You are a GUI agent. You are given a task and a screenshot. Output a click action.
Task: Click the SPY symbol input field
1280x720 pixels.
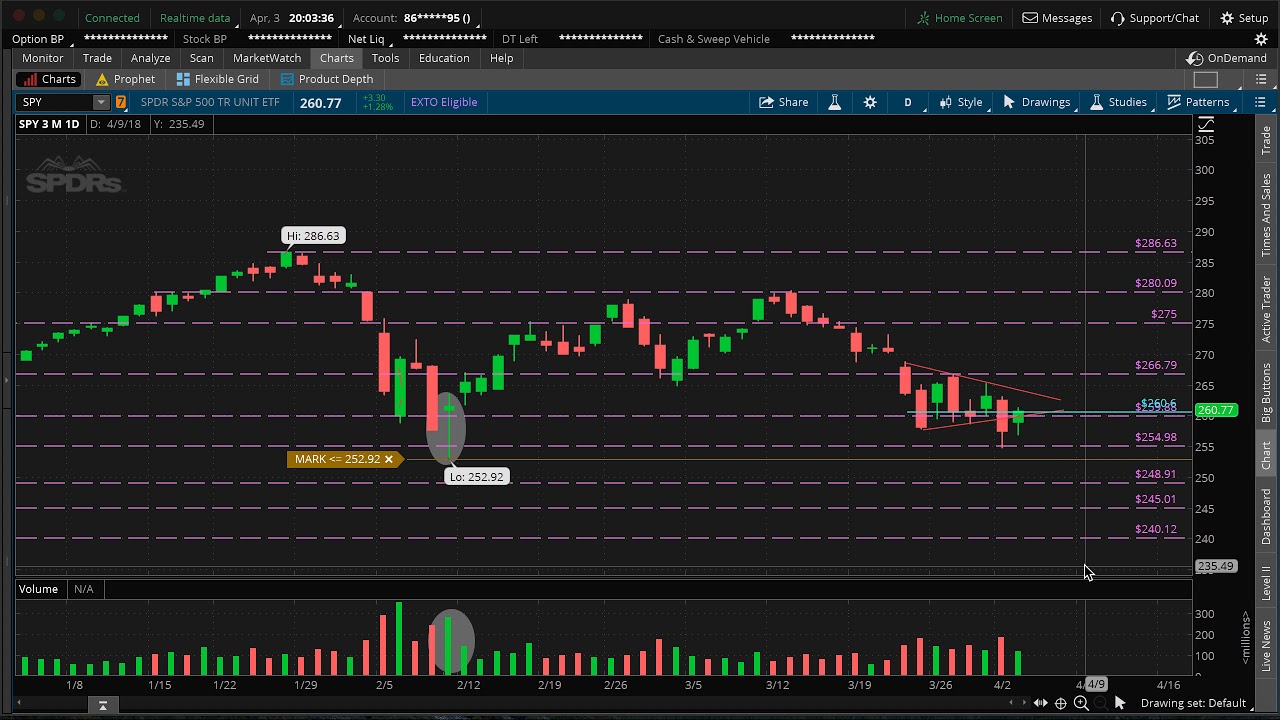(55, 102)
